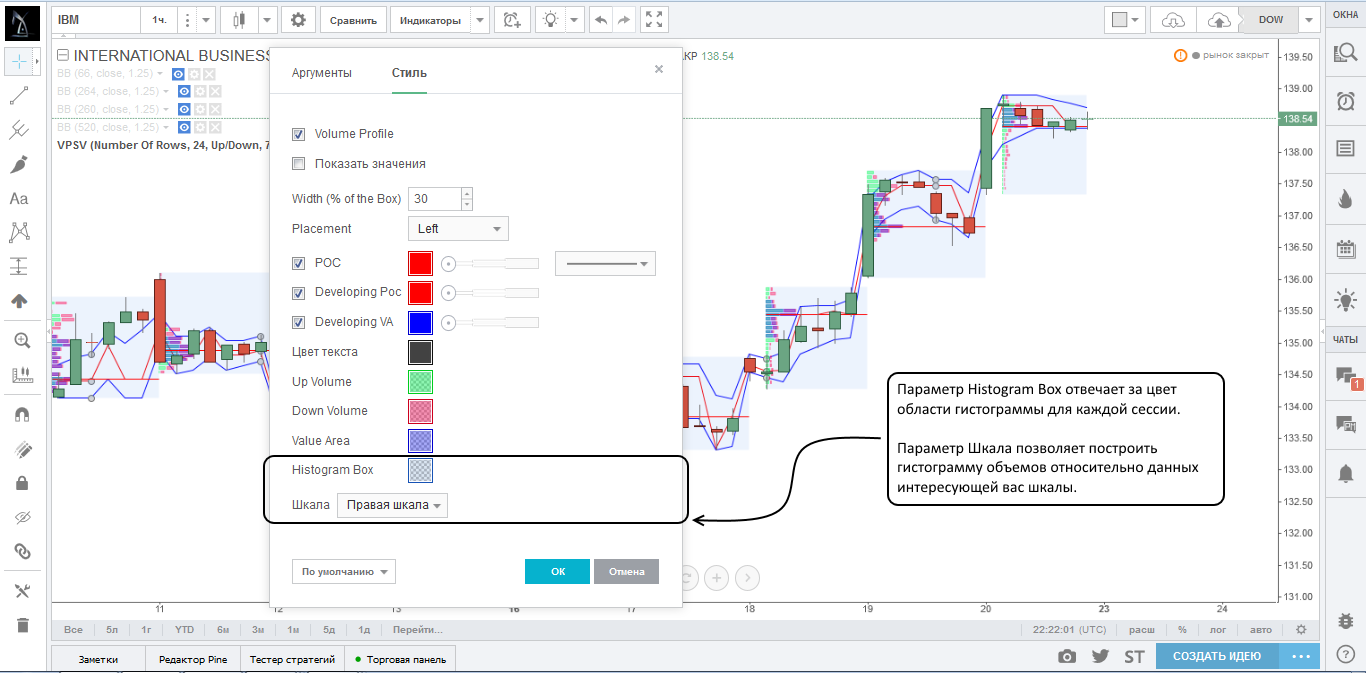Screen dimensions: 1366x673
Task: Open the Редактор Pine tab
Action: tap(192, 659)
